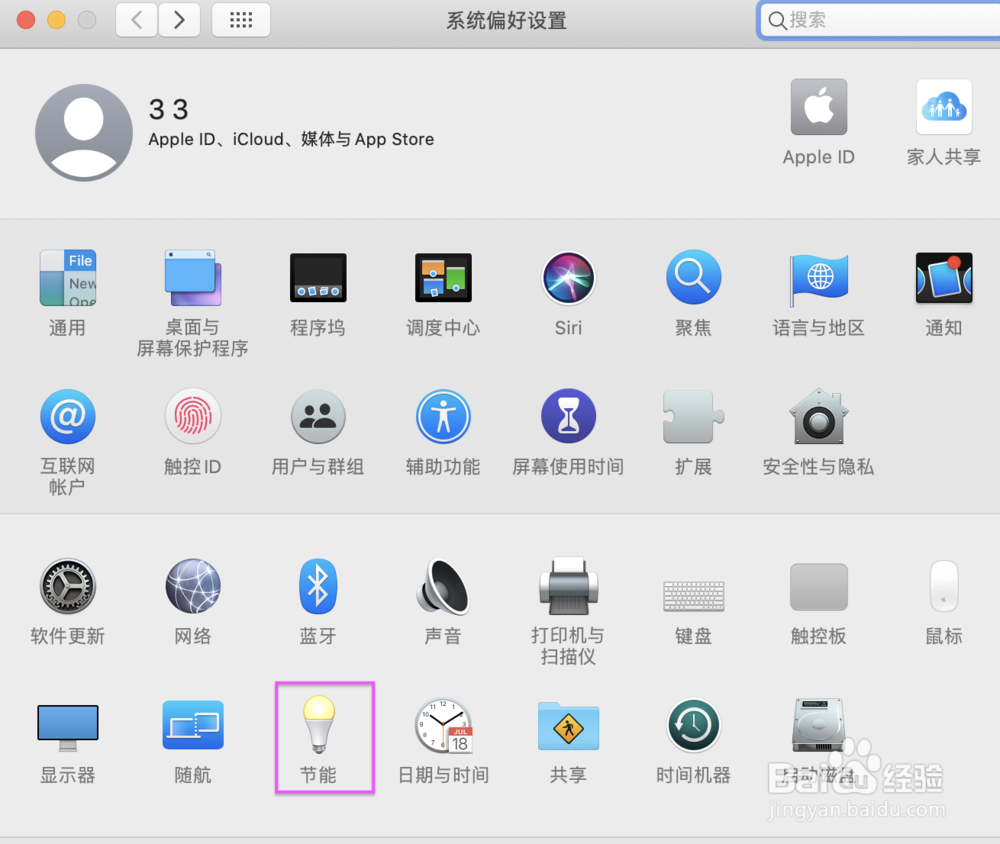Image resolution: width=1000 pixels, height=844 pixels.
Task: Open 触控ID (Touch ID) settings
Action: click(192, 416)
